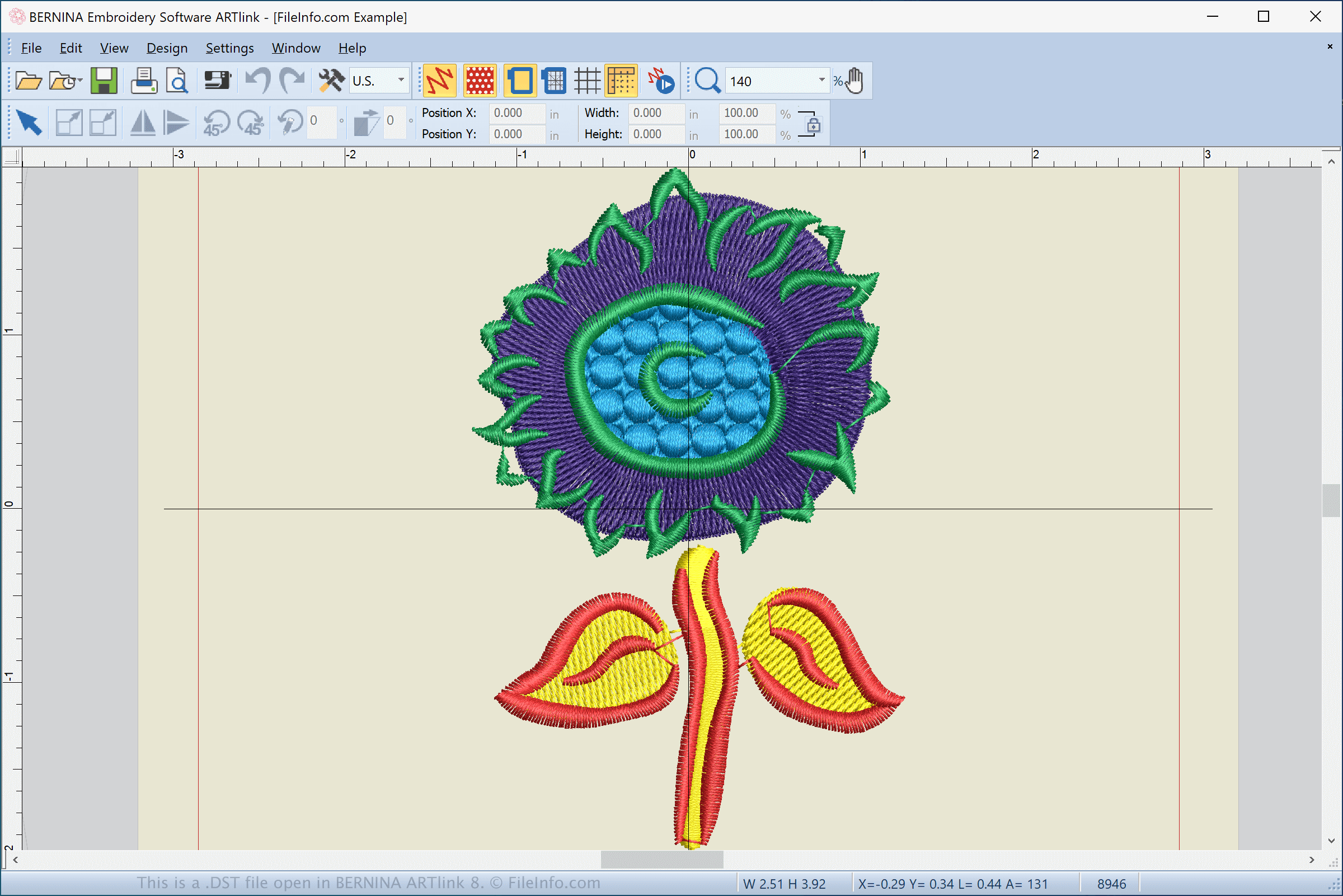
Task: Expand the zoom percentage dropdown
Action: point(823,80)
